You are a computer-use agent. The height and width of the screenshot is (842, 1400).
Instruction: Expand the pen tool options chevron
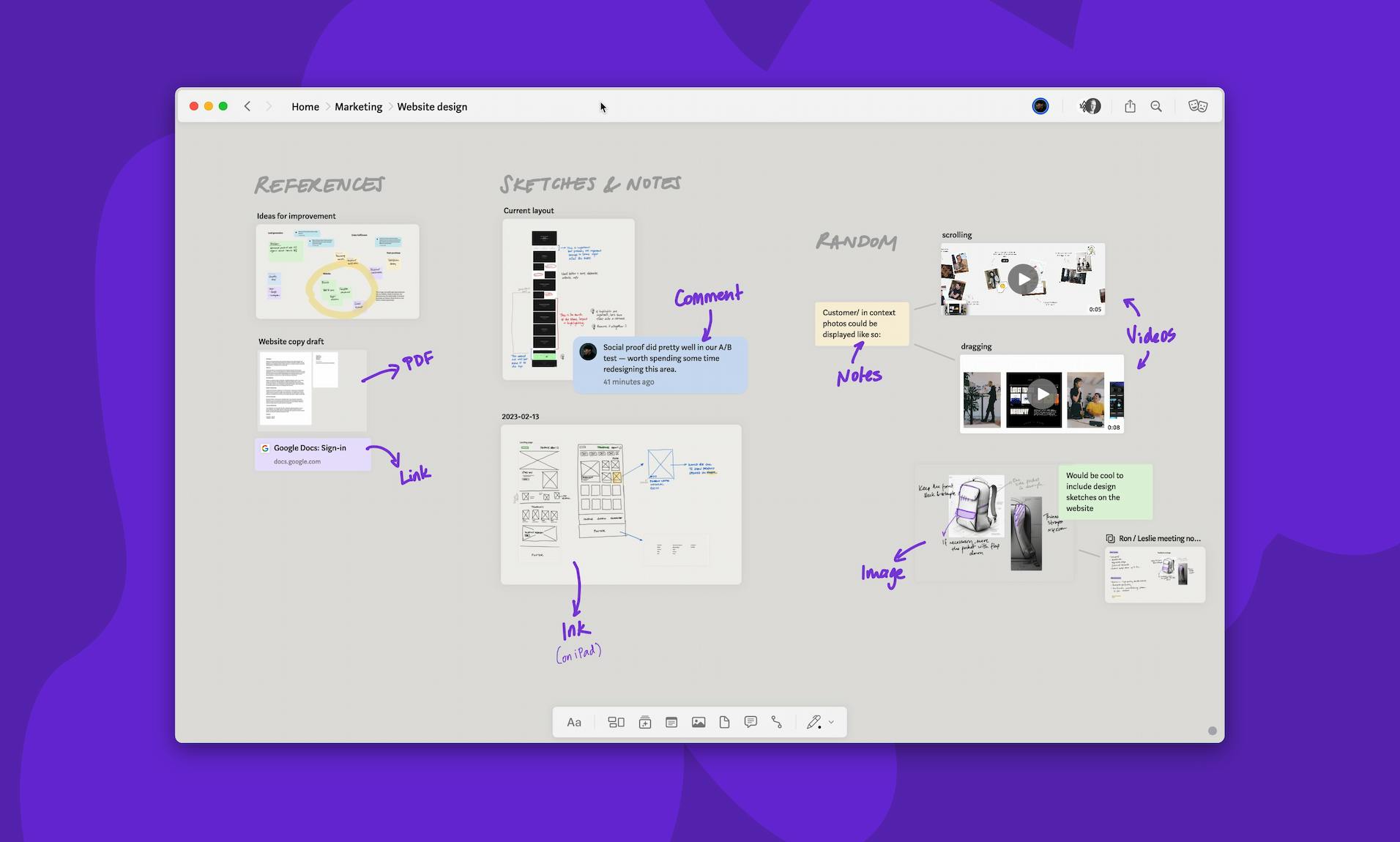tap(831, 723)
